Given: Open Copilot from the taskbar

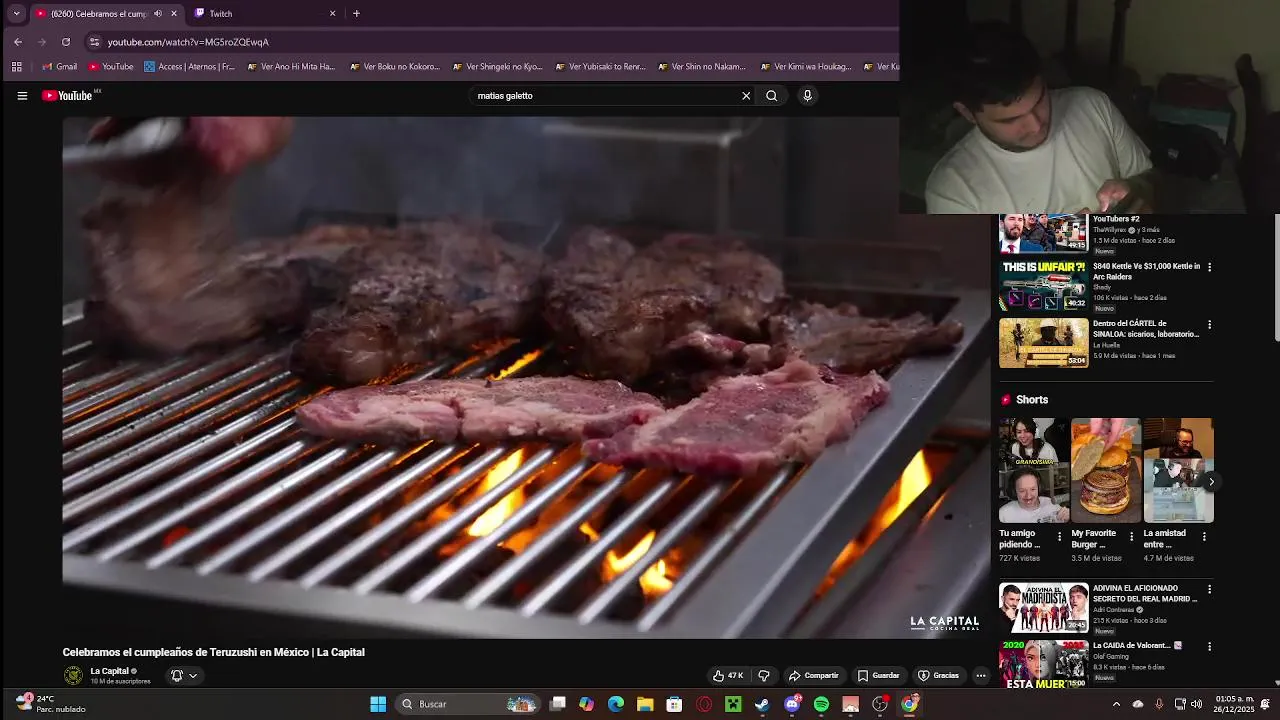Looking at the screenshot, I should [x=586, y=704].
